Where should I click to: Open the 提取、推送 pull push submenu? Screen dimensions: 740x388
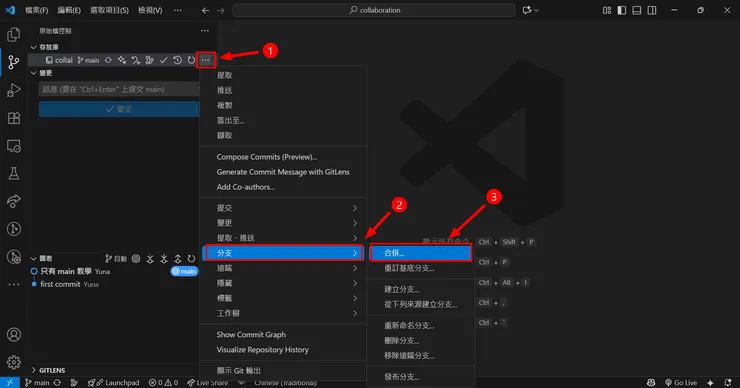(x=283, y=238)
